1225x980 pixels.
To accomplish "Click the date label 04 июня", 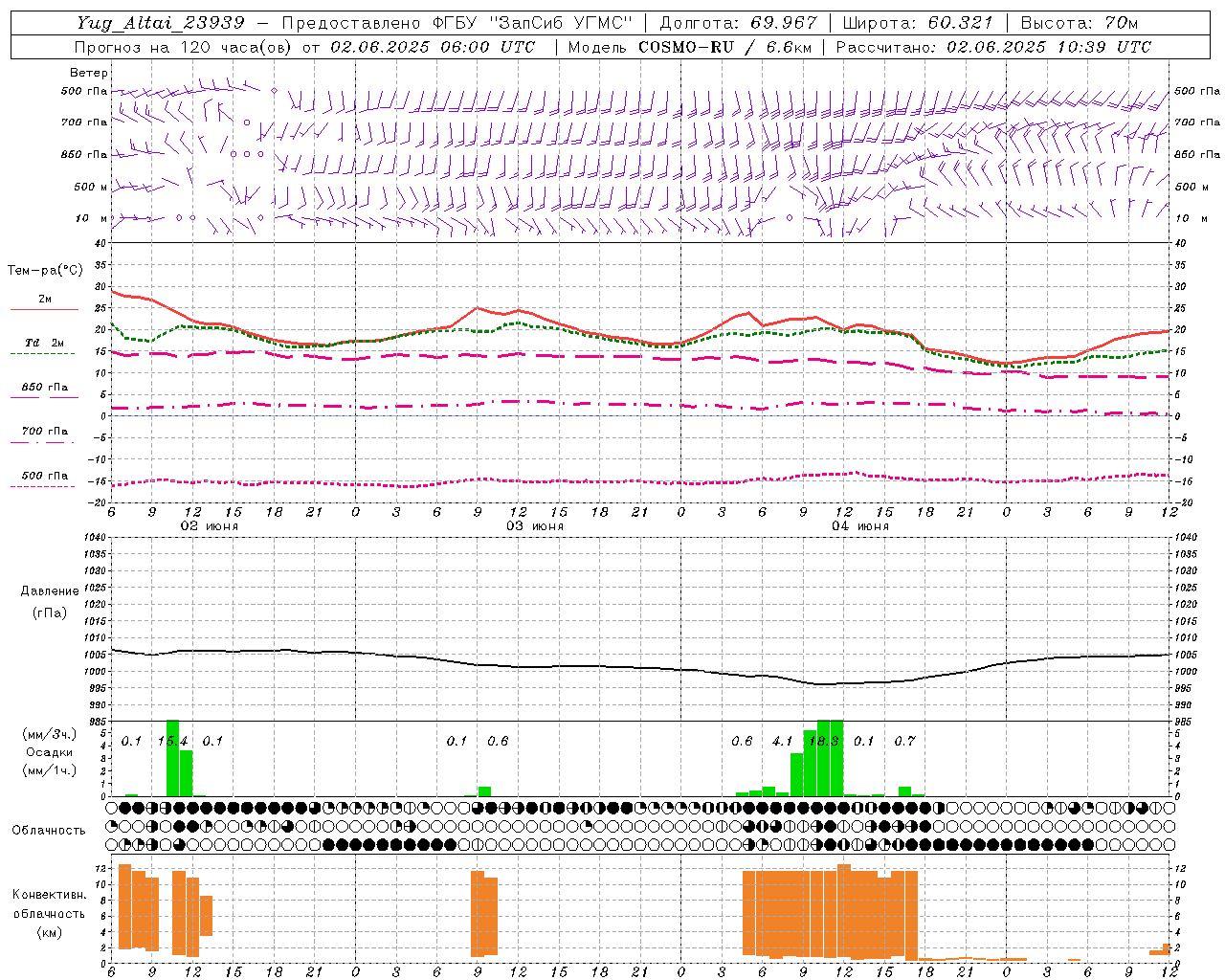I will pos(860,526).
